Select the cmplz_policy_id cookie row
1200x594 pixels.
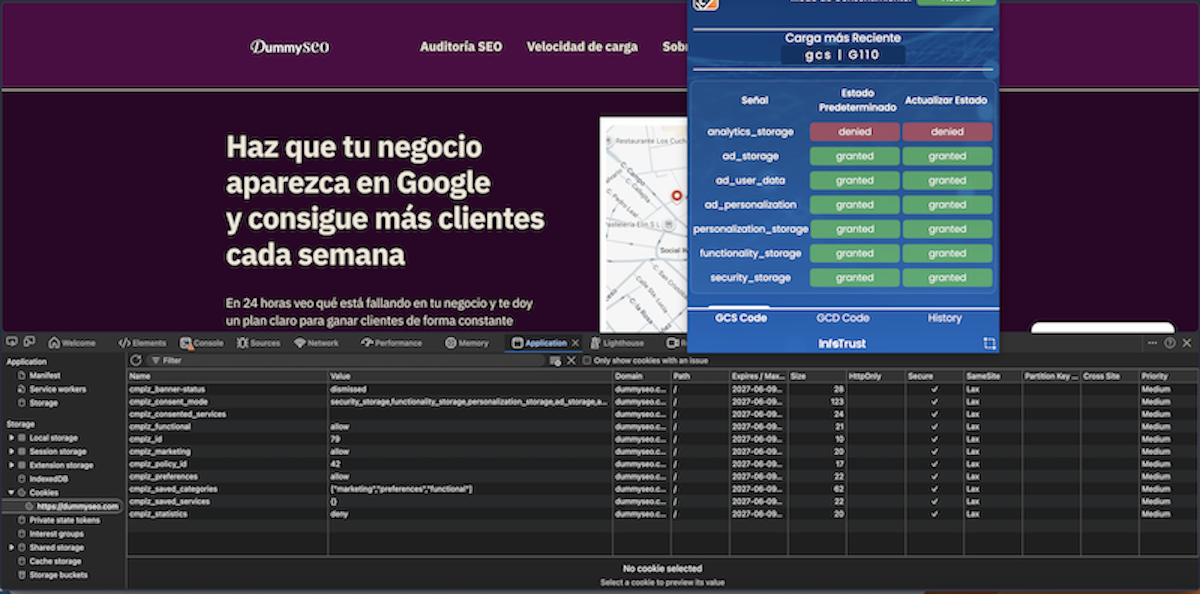(x=662, y=464)
